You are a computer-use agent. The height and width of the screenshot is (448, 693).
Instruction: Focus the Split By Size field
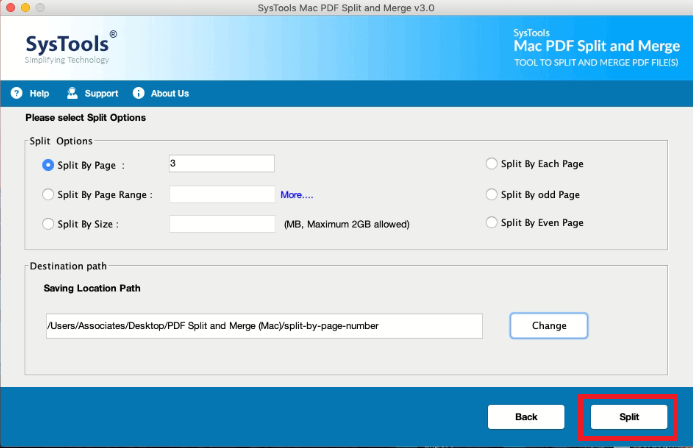pos(222,224)
